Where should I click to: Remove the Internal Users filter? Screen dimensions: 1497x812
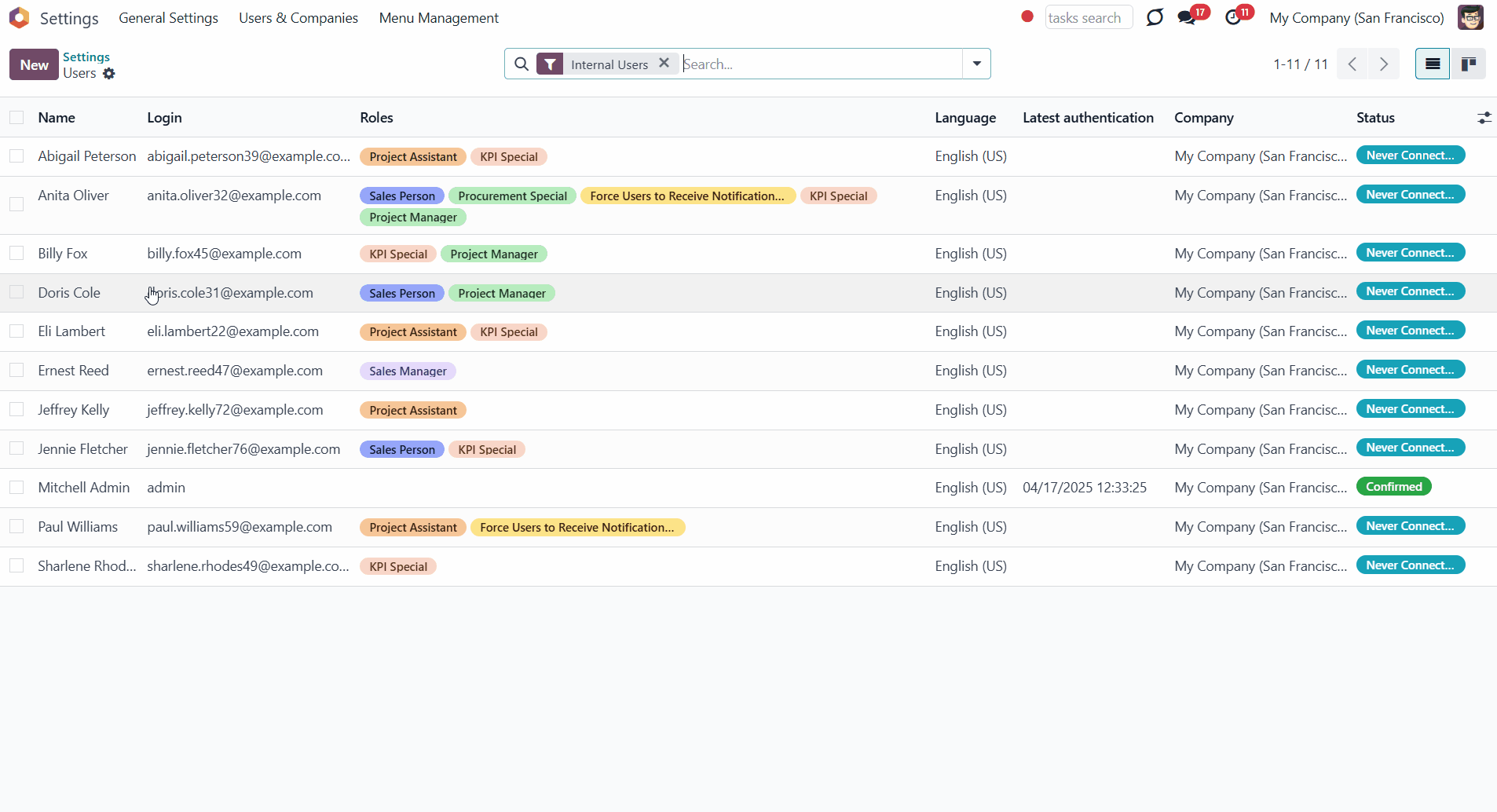coord(664,64)
